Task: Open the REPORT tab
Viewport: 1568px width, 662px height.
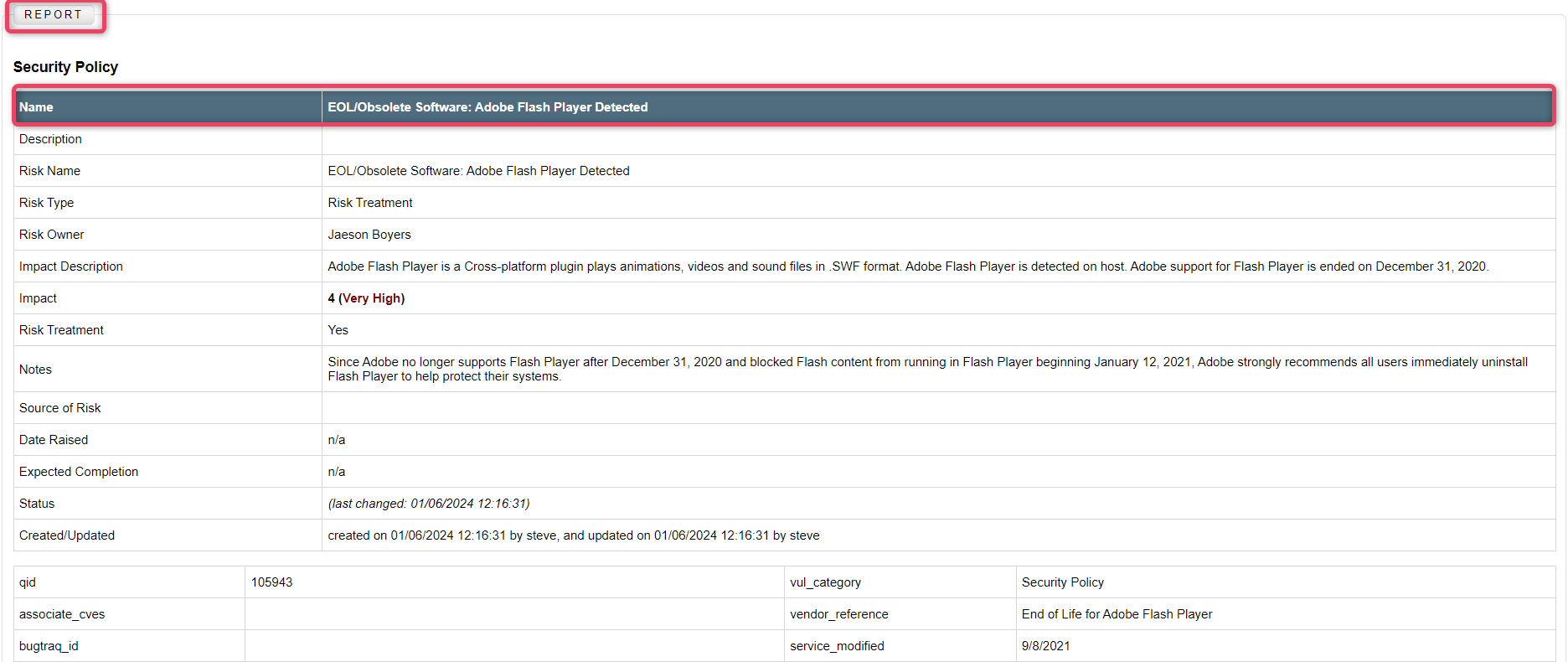Action: (54, 15)
